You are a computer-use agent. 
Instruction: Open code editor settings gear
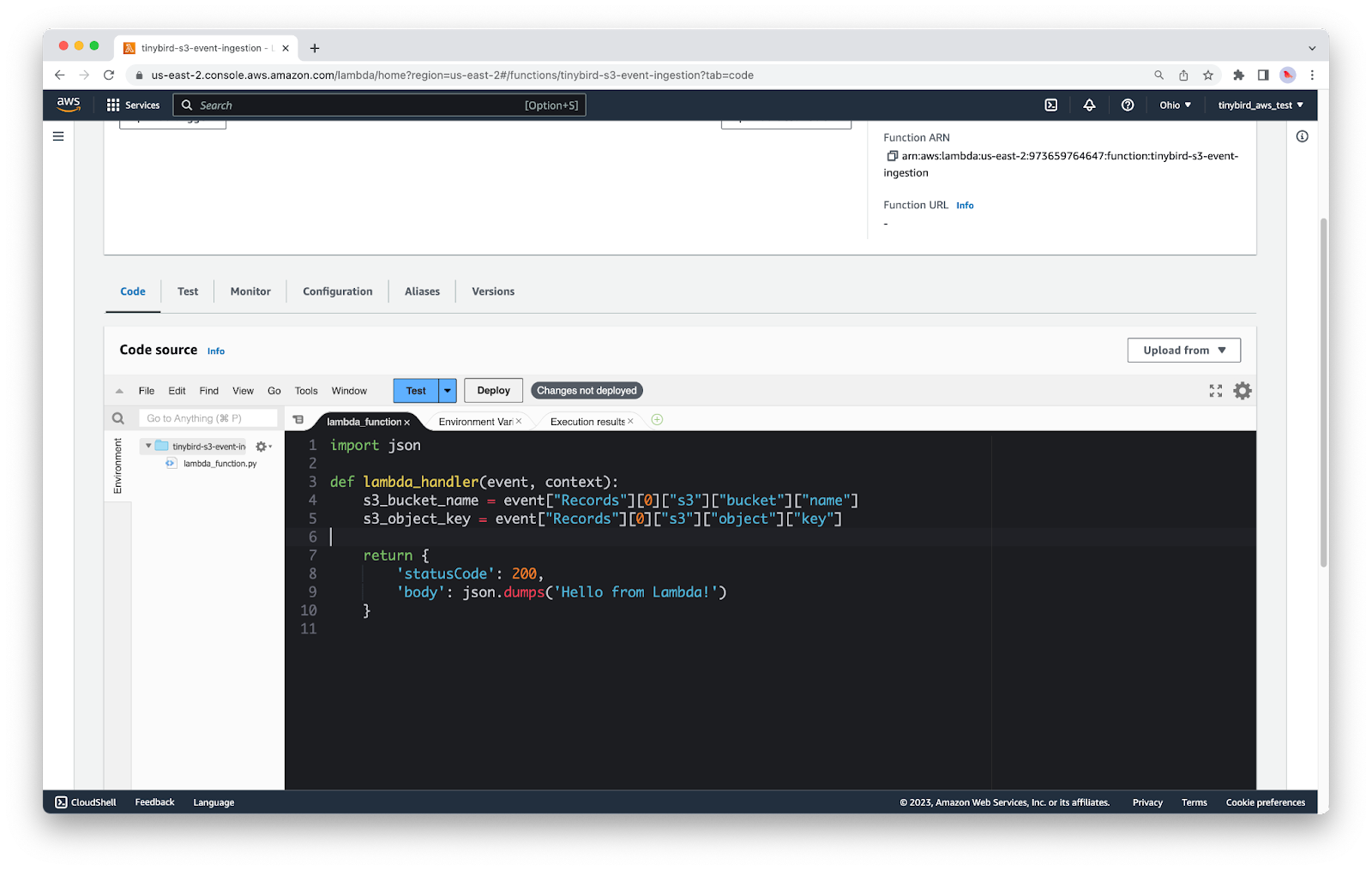pyautogui.click(x=1242, y=391)
